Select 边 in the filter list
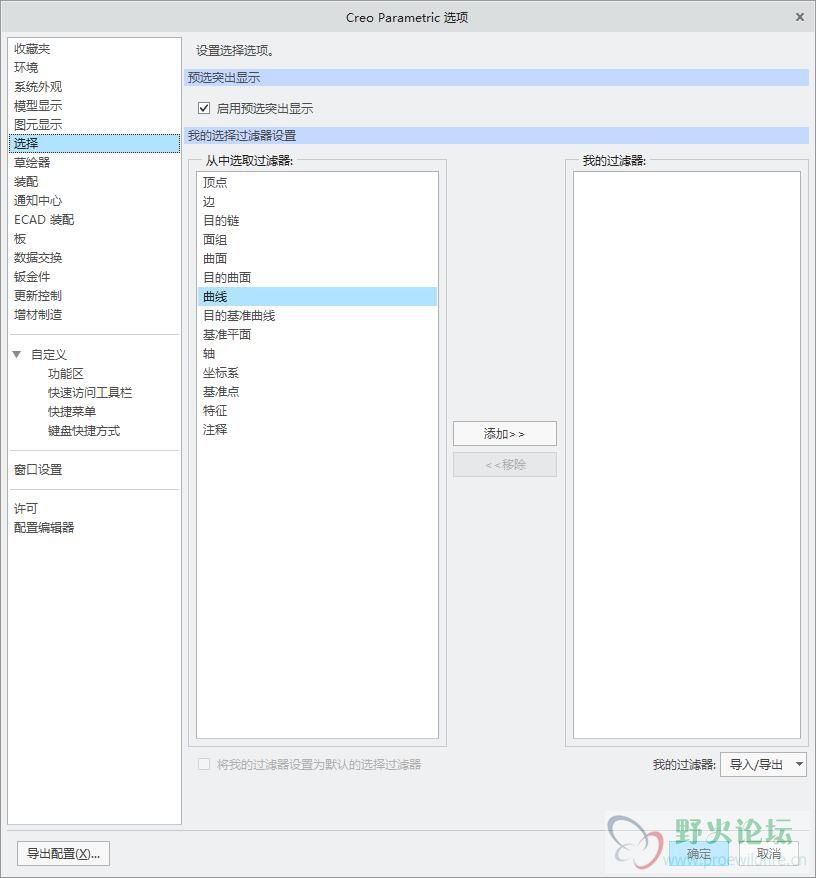The height and width of the screenshot is (878, 816). point(318,202)
